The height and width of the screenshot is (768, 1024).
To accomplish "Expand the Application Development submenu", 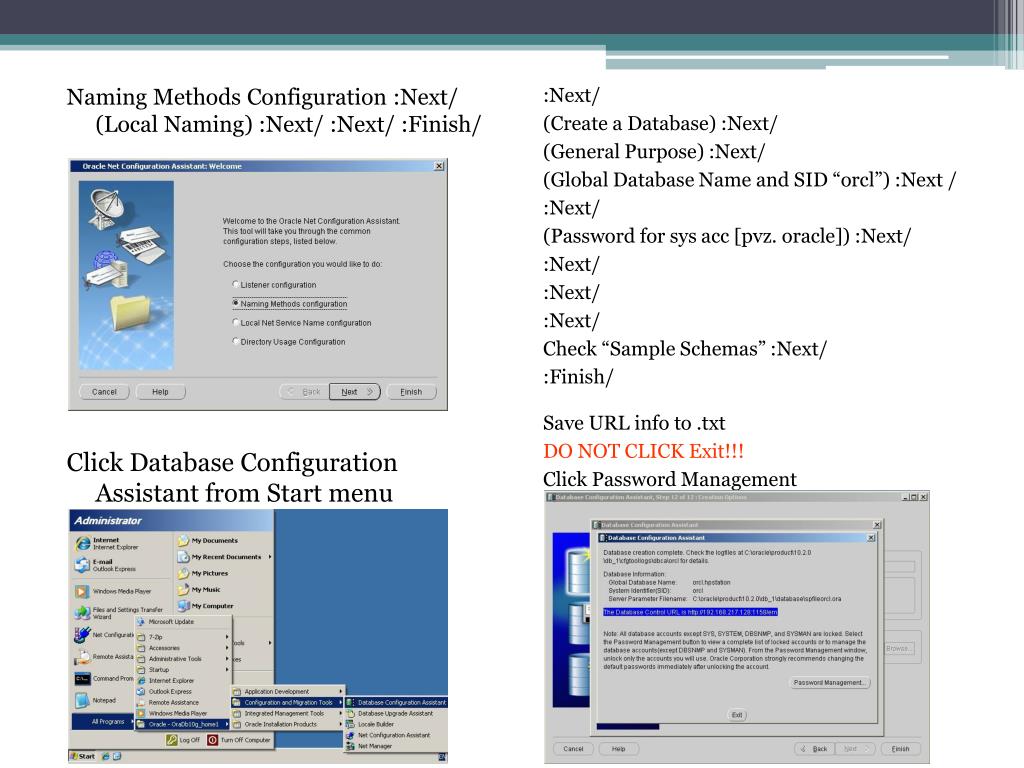I will point(288,691).
